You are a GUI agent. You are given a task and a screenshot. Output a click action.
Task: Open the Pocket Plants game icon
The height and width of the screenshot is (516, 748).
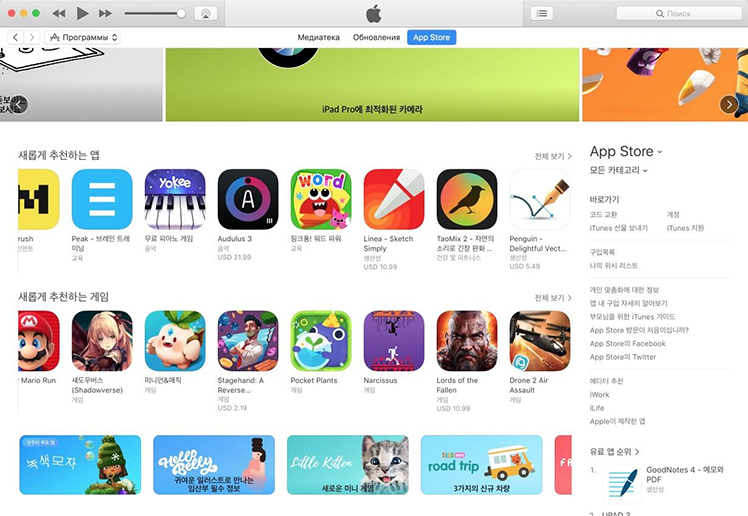[321, 341]
